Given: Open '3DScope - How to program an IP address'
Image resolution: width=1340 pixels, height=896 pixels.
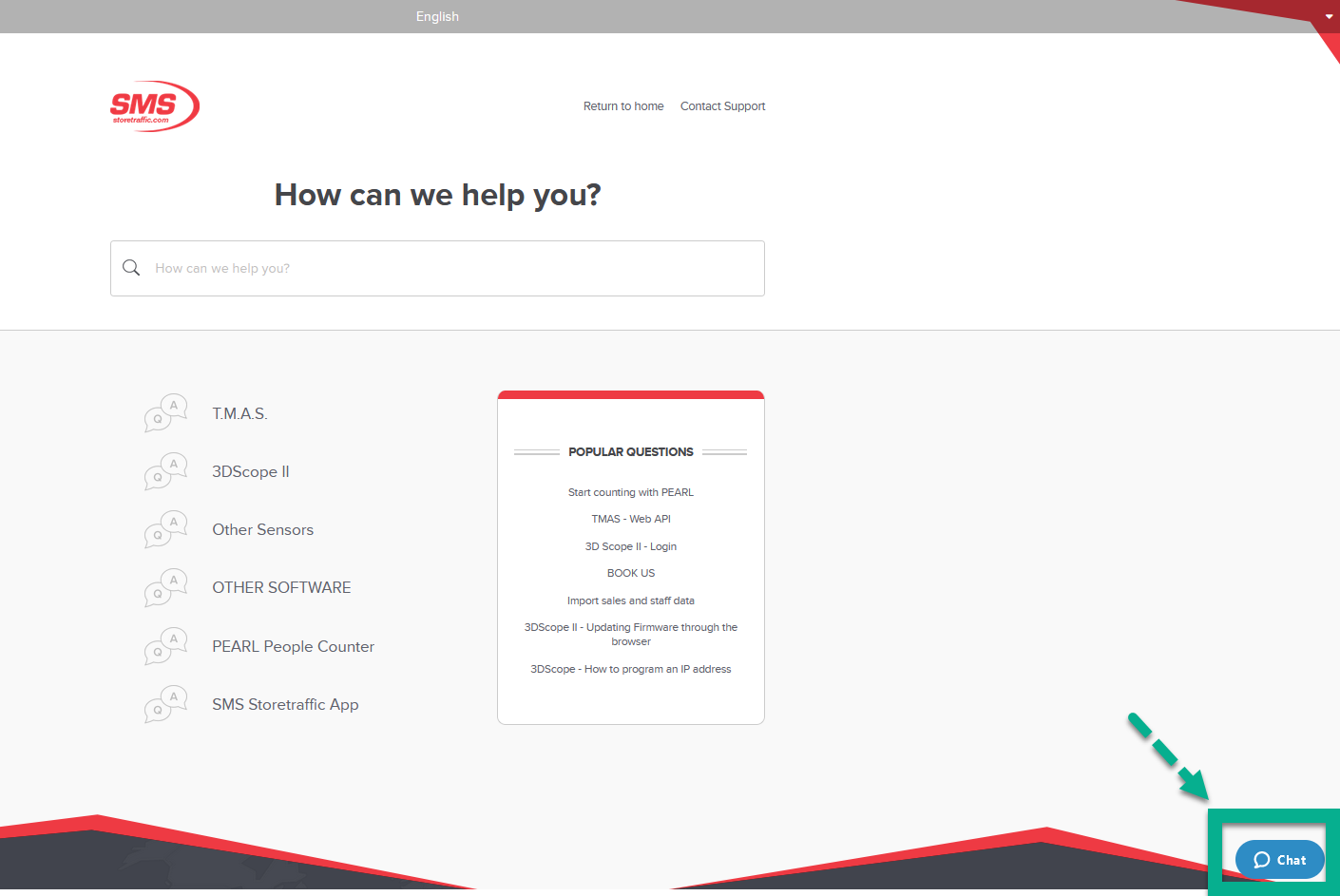Looking at the screenshot, I should [631, 669].
